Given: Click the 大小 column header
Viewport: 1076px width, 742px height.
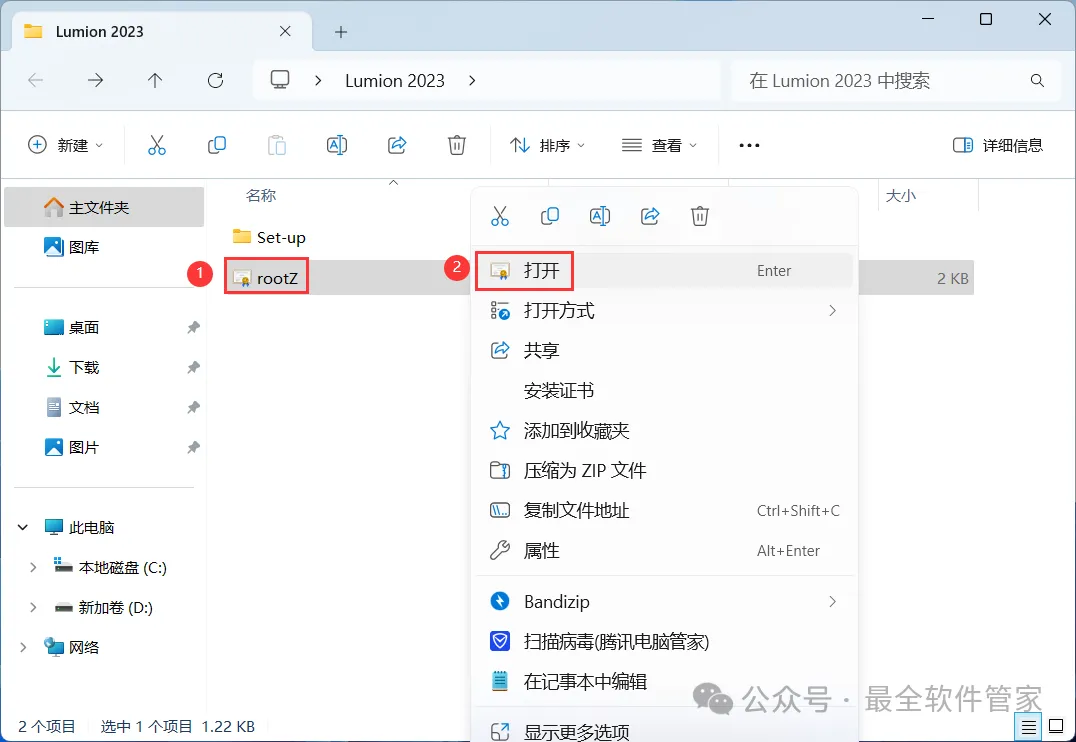Looking at the screenshot, I should pyautogui.click(x=900, y=196).
